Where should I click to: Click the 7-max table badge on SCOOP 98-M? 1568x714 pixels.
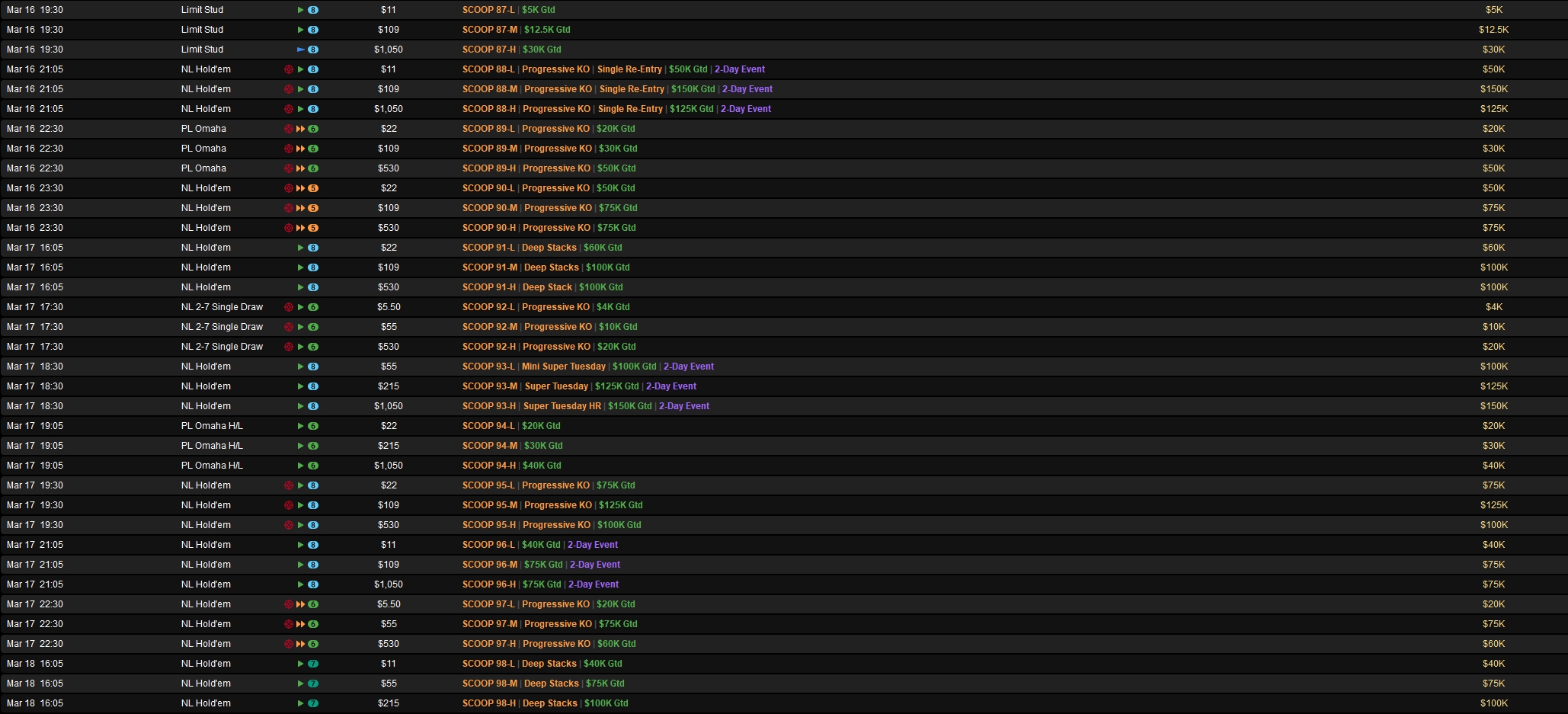313,684
